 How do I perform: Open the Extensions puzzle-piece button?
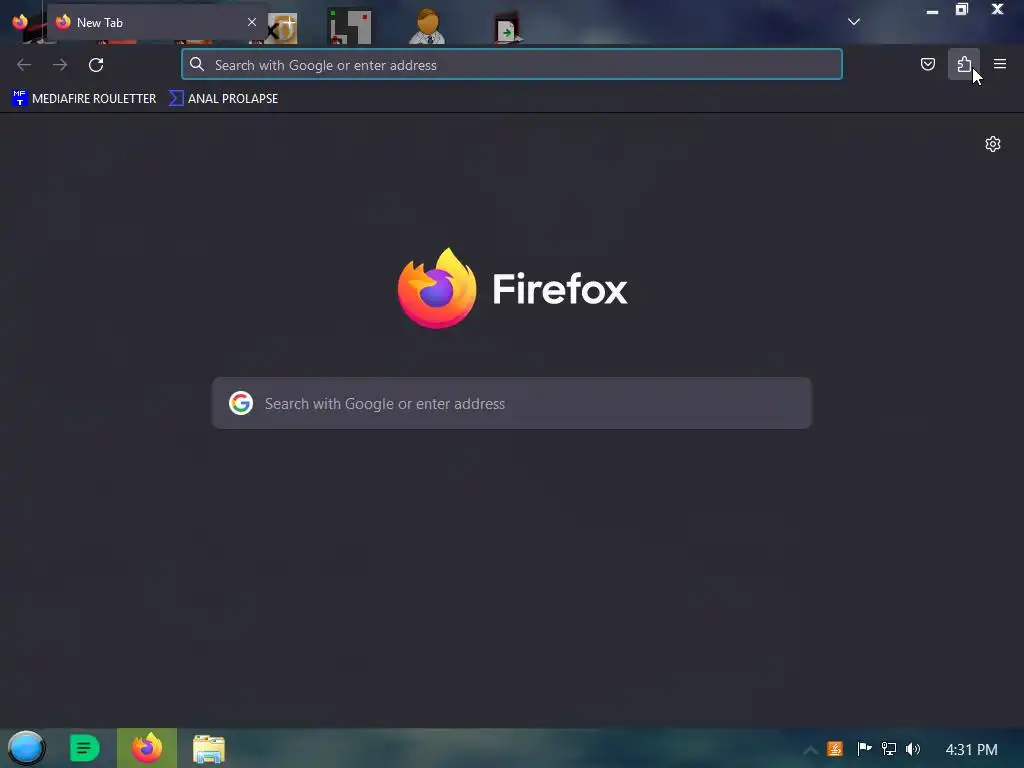(964, 64)
